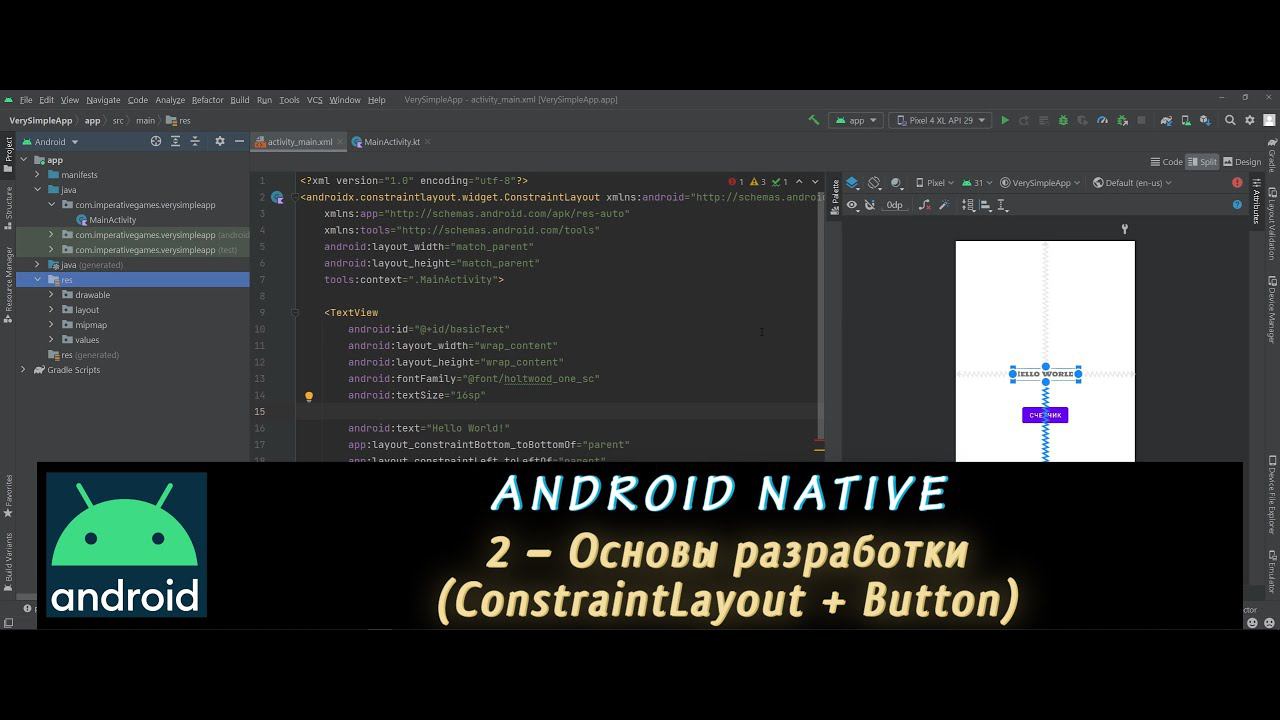Select the purple button in layout preview
This screenshot has width=1280, height=720.
(1045, 415)
